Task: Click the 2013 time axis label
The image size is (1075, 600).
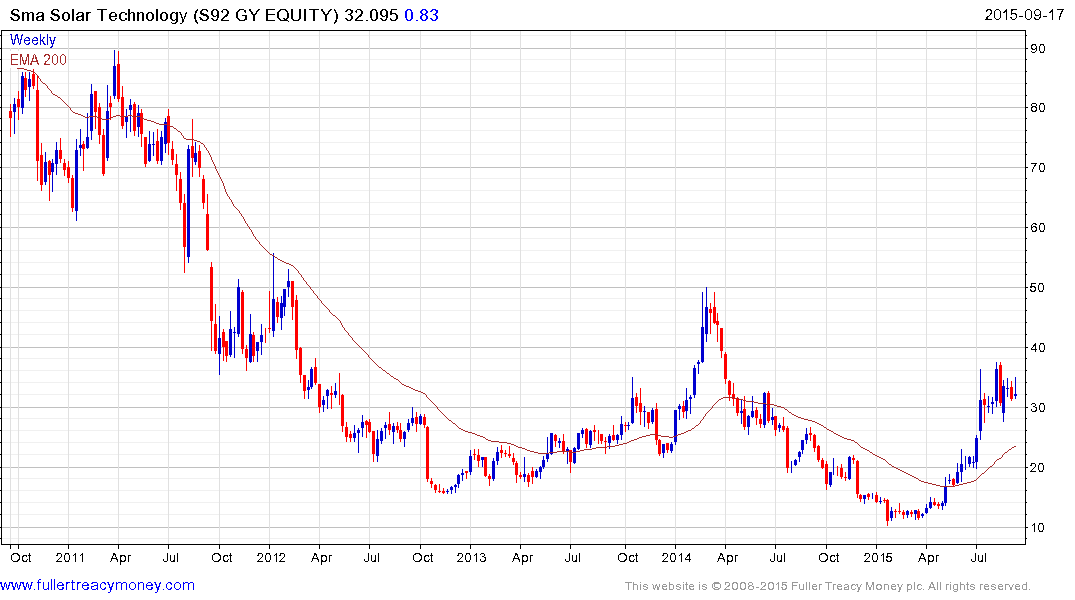Action: point(471,557)
